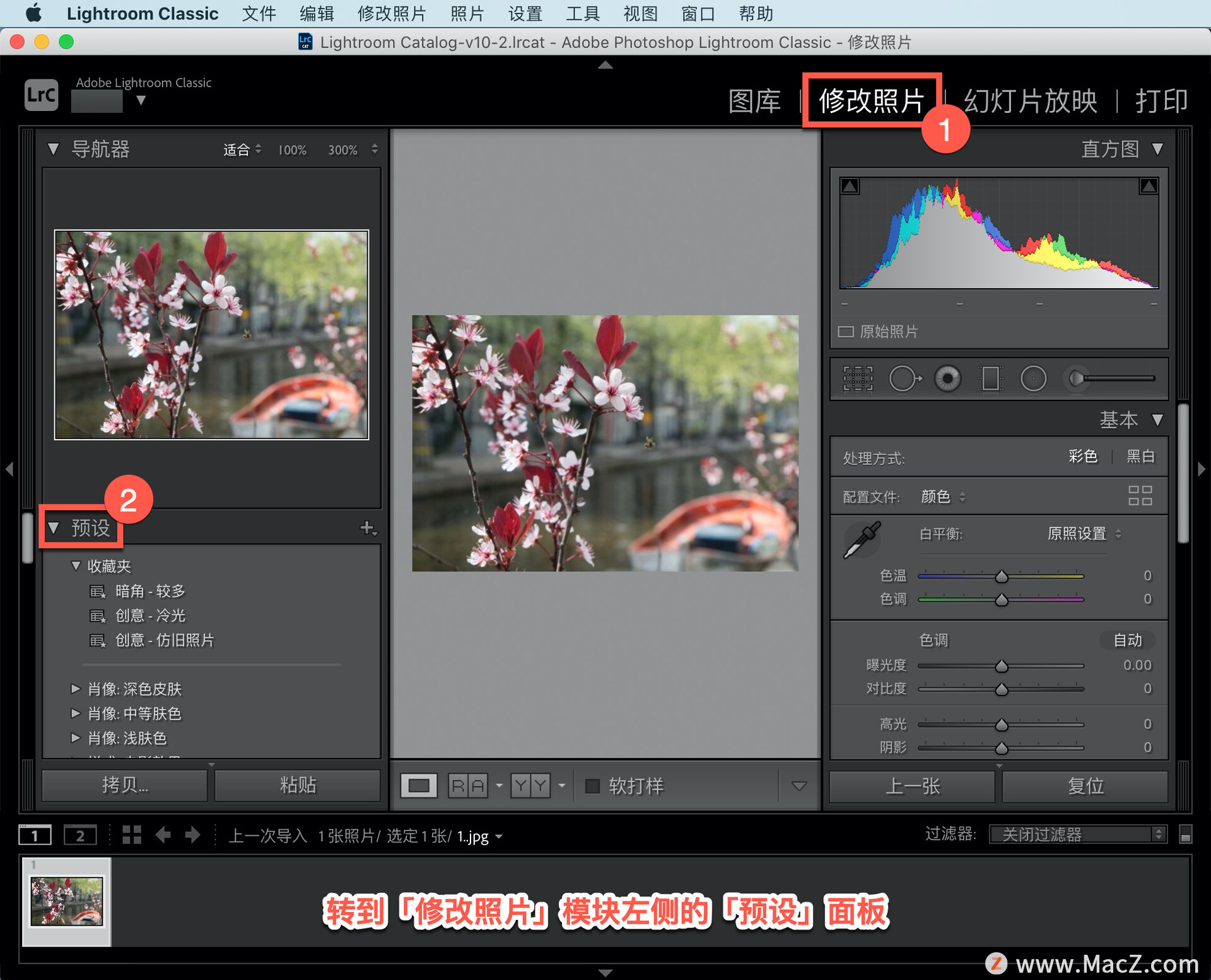Pick the White Balance eyedropper

(862, 540)
